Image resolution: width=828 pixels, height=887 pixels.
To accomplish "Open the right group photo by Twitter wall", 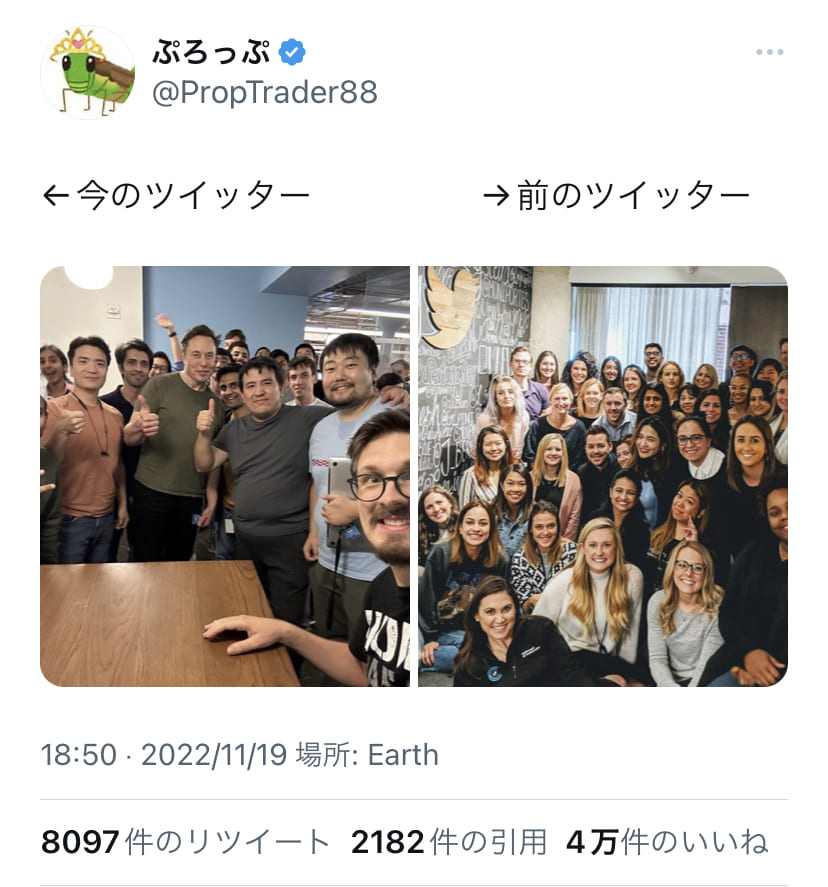I will click(603, 476).
